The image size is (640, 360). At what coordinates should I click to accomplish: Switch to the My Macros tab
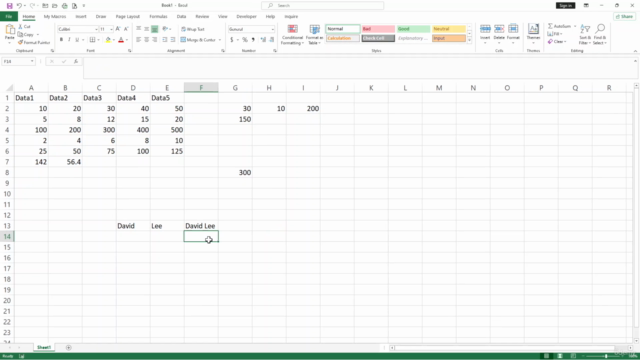click(55, 17)
